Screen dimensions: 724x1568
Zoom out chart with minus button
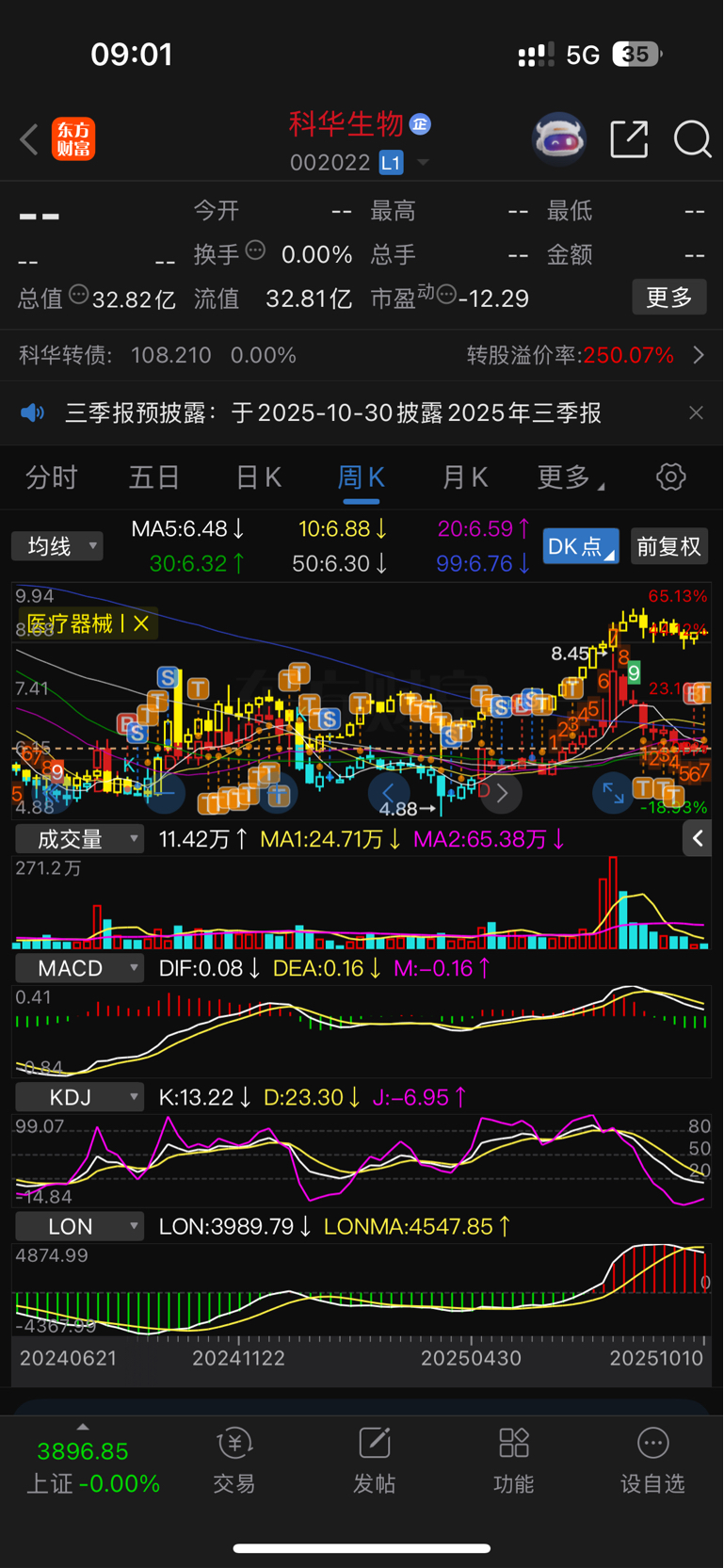[x=164, y=794]
